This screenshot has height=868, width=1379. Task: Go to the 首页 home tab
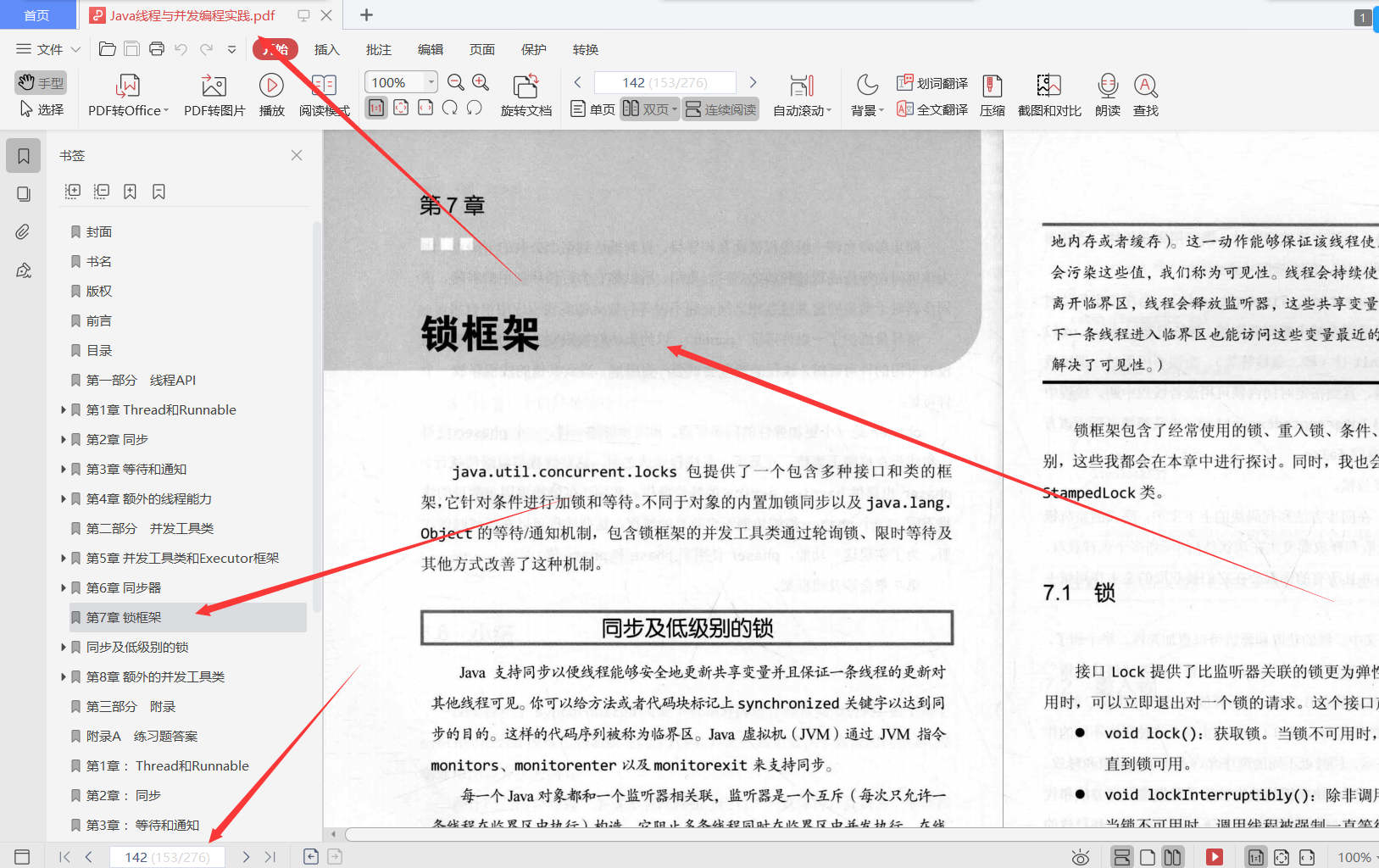tap(36, 15)
